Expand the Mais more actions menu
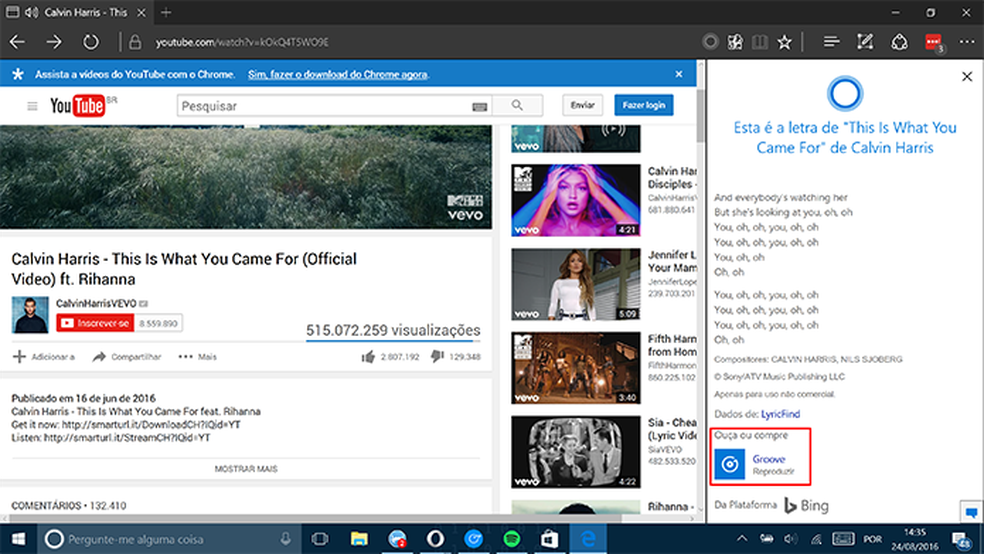Viewport: 984px width, 554px height. (x=197, y=356)
